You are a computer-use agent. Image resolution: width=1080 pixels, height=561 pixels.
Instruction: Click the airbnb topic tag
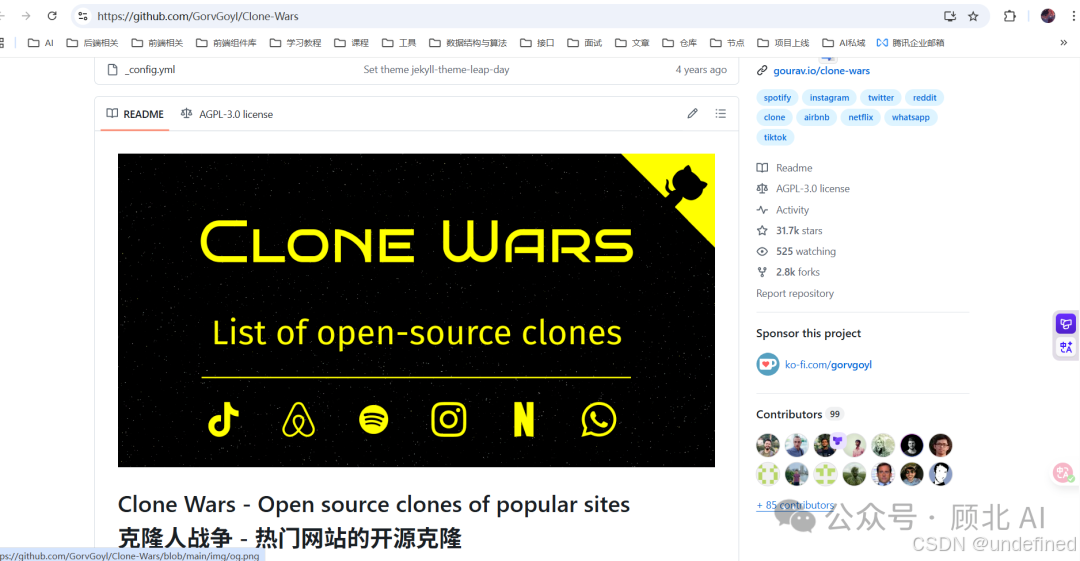816,117
